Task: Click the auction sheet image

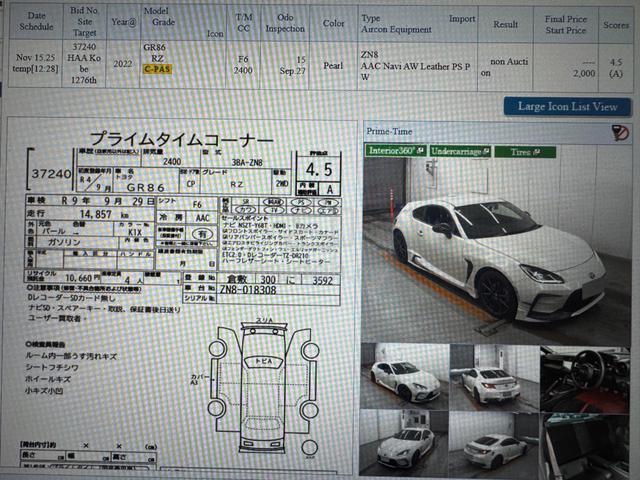Action: [x=182, y=296]
